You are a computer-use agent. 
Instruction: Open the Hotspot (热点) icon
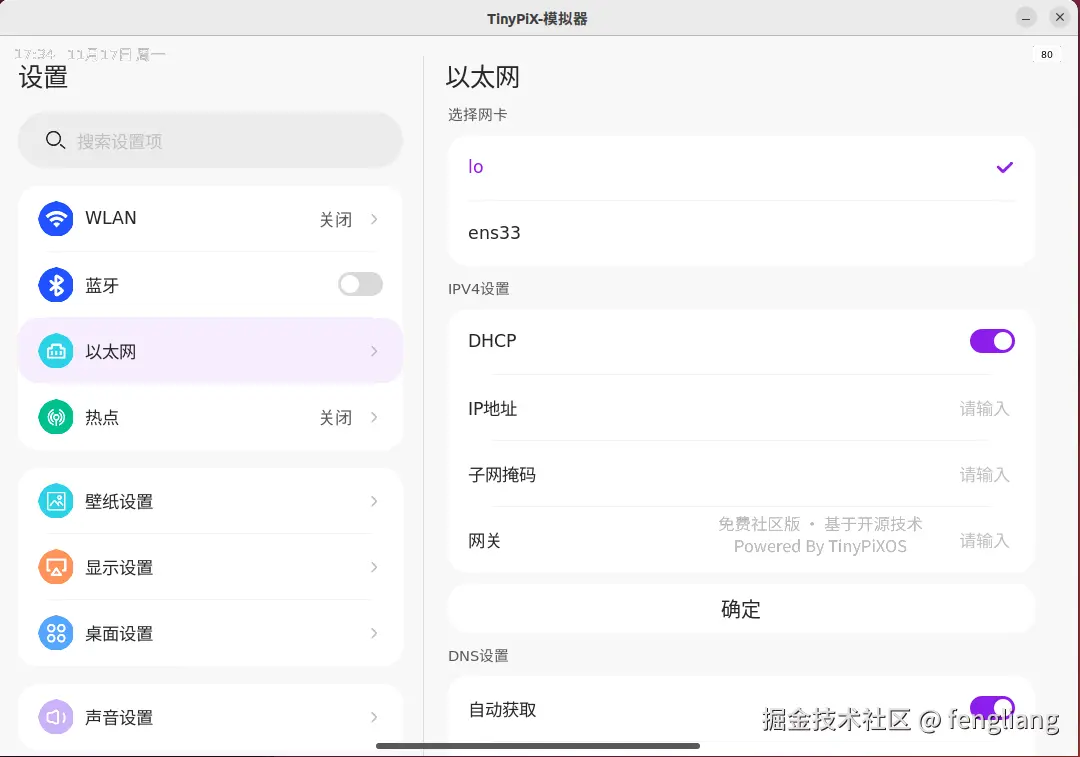[x=55, y=417]
